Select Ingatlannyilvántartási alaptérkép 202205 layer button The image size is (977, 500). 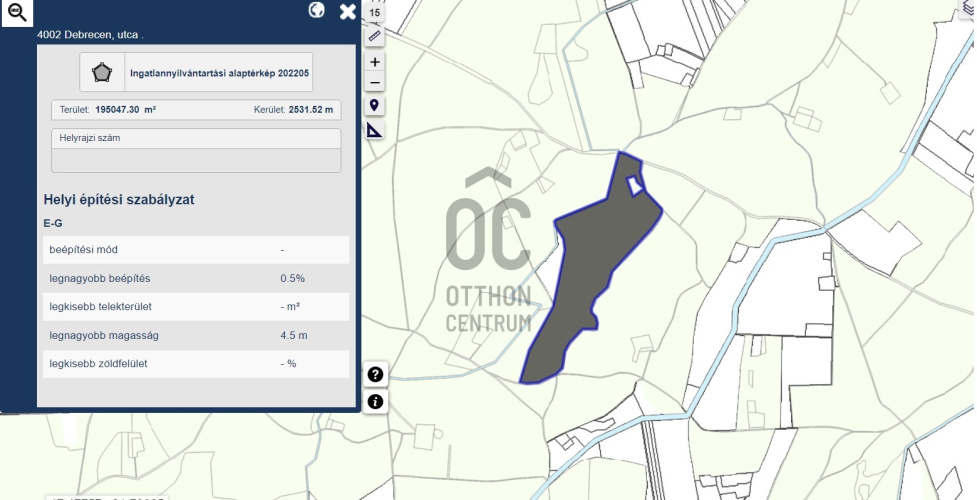click(x=219, y=73)
